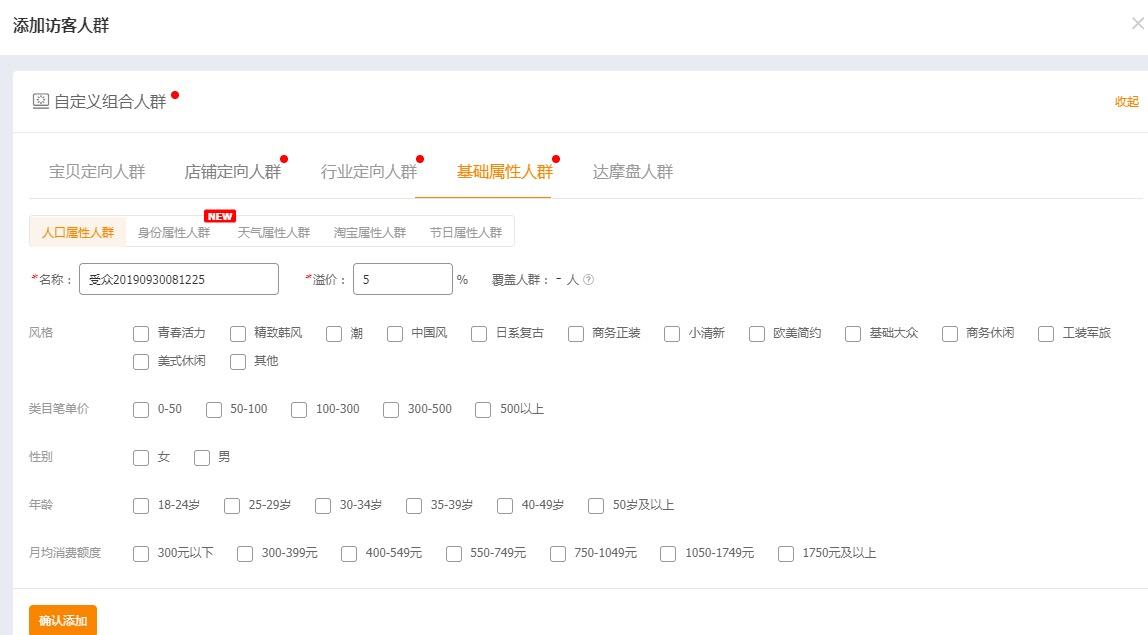Tick the 1050-1749元 spending checkbox
Image resolution: width=1148 pixels, height=635 pixels.
[x=668, y=554]
